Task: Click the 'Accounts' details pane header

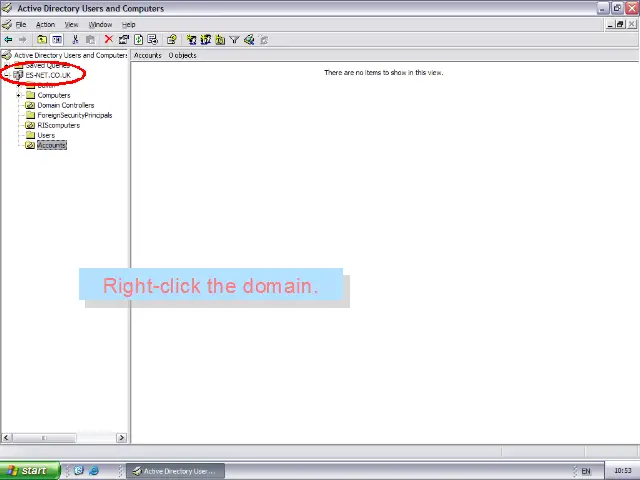Action: tap(148, 55)
